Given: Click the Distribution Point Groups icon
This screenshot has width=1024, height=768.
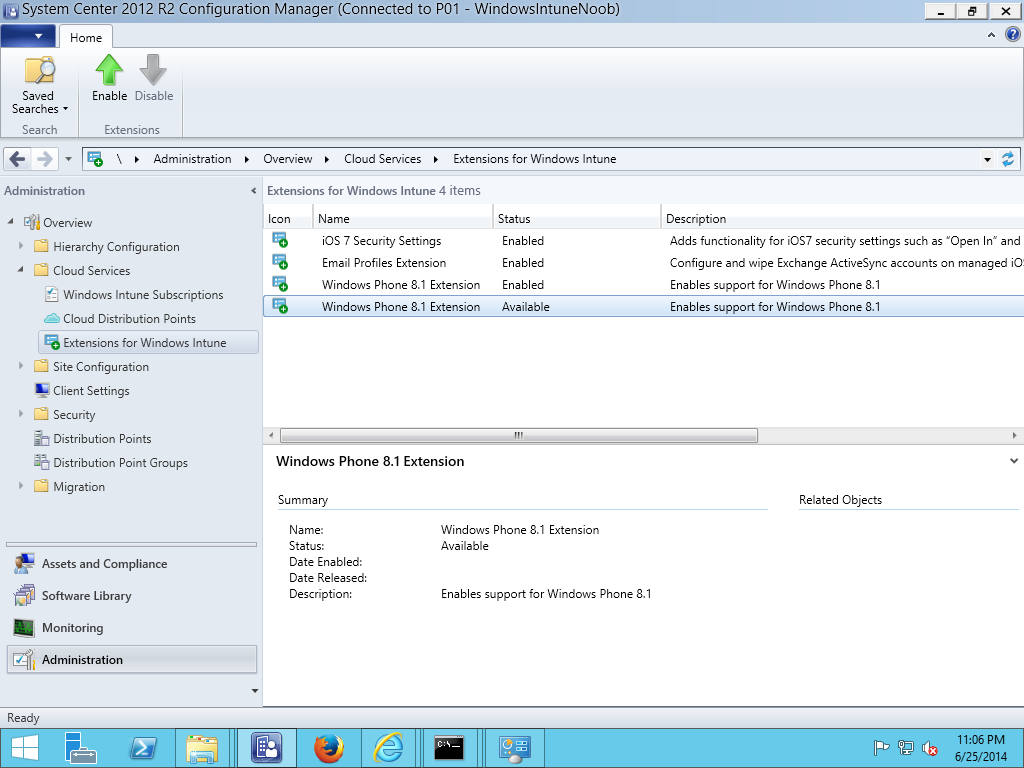Looking at the screenshot, I should pyautogui.click(x=42, y=462).
